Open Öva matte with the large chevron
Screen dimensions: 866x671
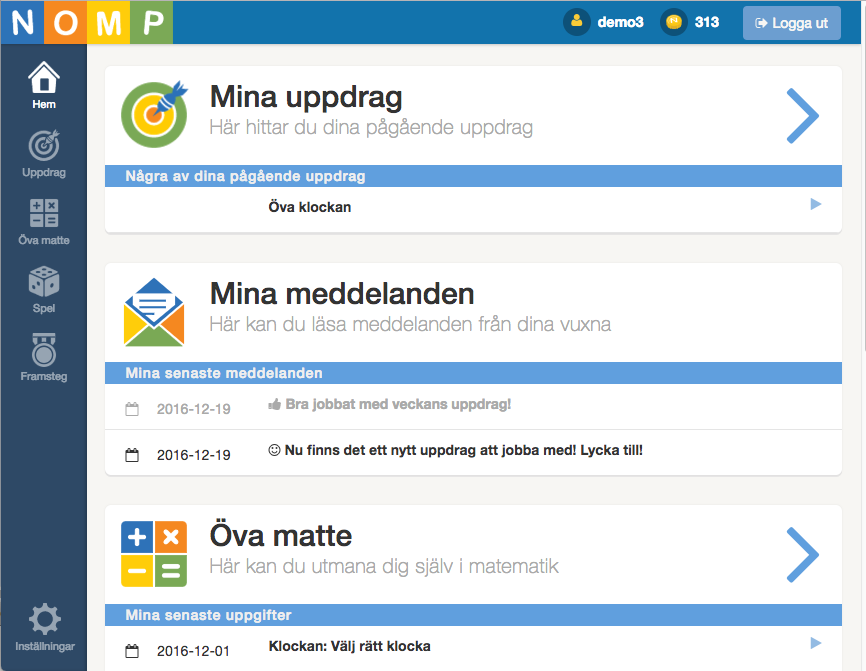tap(802, 554)
